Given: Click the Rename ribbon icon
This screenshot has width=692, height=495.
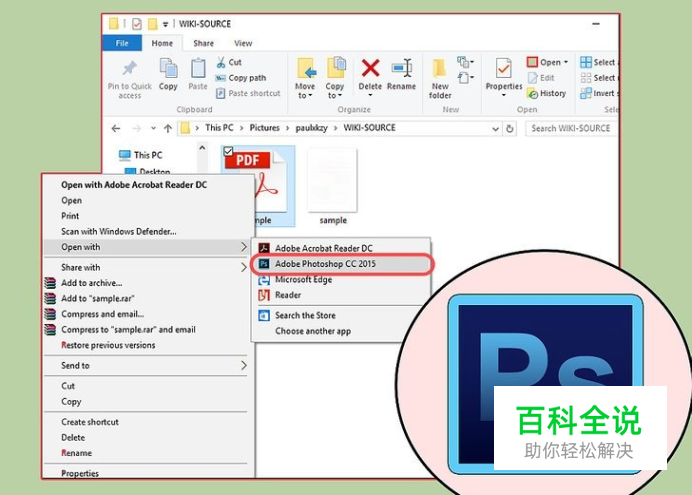Looking at the screenshot, I should pos(402,68).
